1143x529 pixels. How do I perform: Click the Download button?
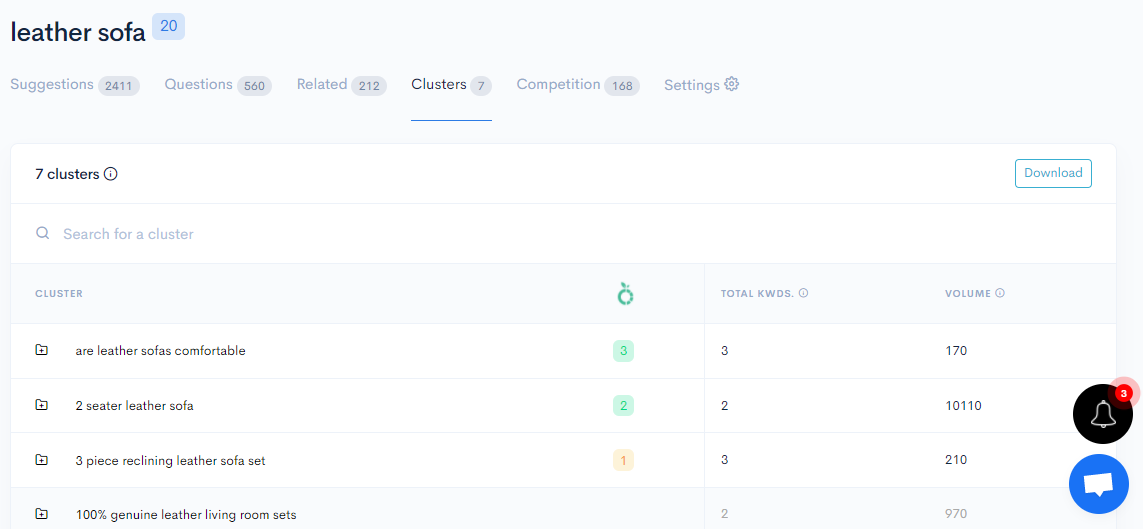(1053, 173)
